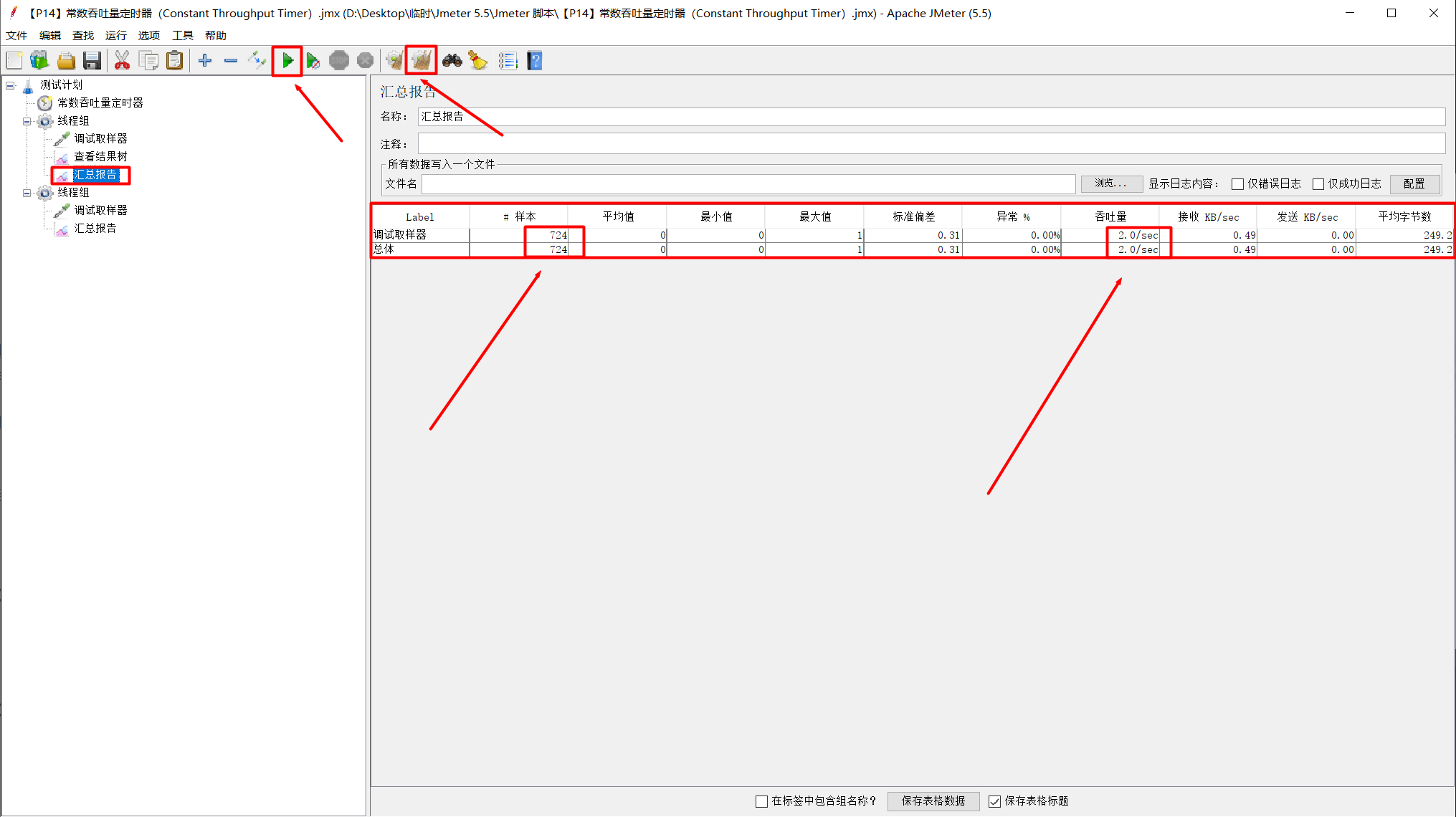1456x817 pixels.
Task: Open the Function Helper list icon
Action: (508, 61)
